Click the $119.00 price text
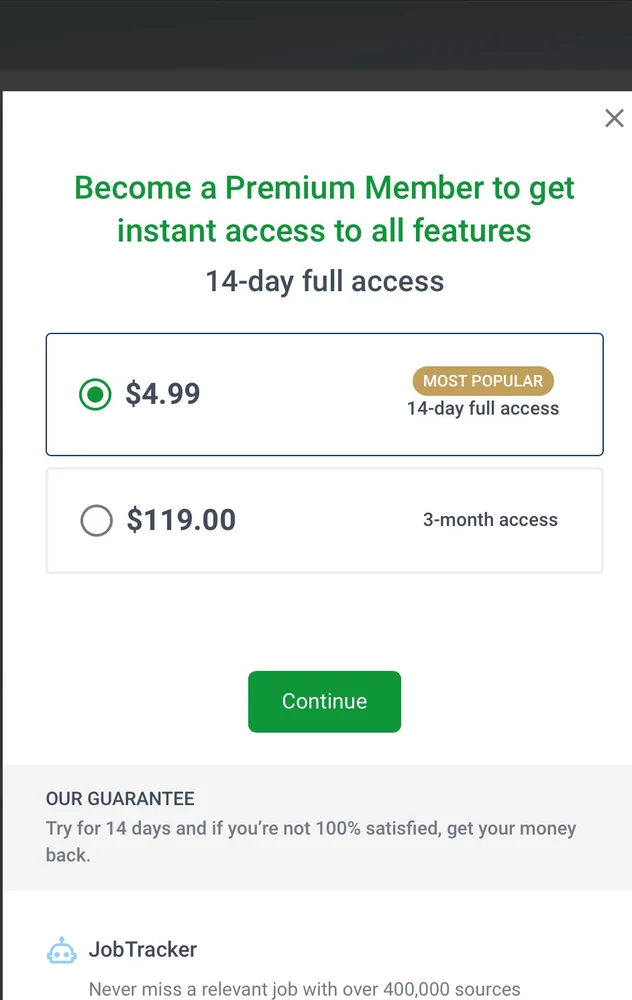Viewport: 632px width, 1000px height. tap(181, 520)
